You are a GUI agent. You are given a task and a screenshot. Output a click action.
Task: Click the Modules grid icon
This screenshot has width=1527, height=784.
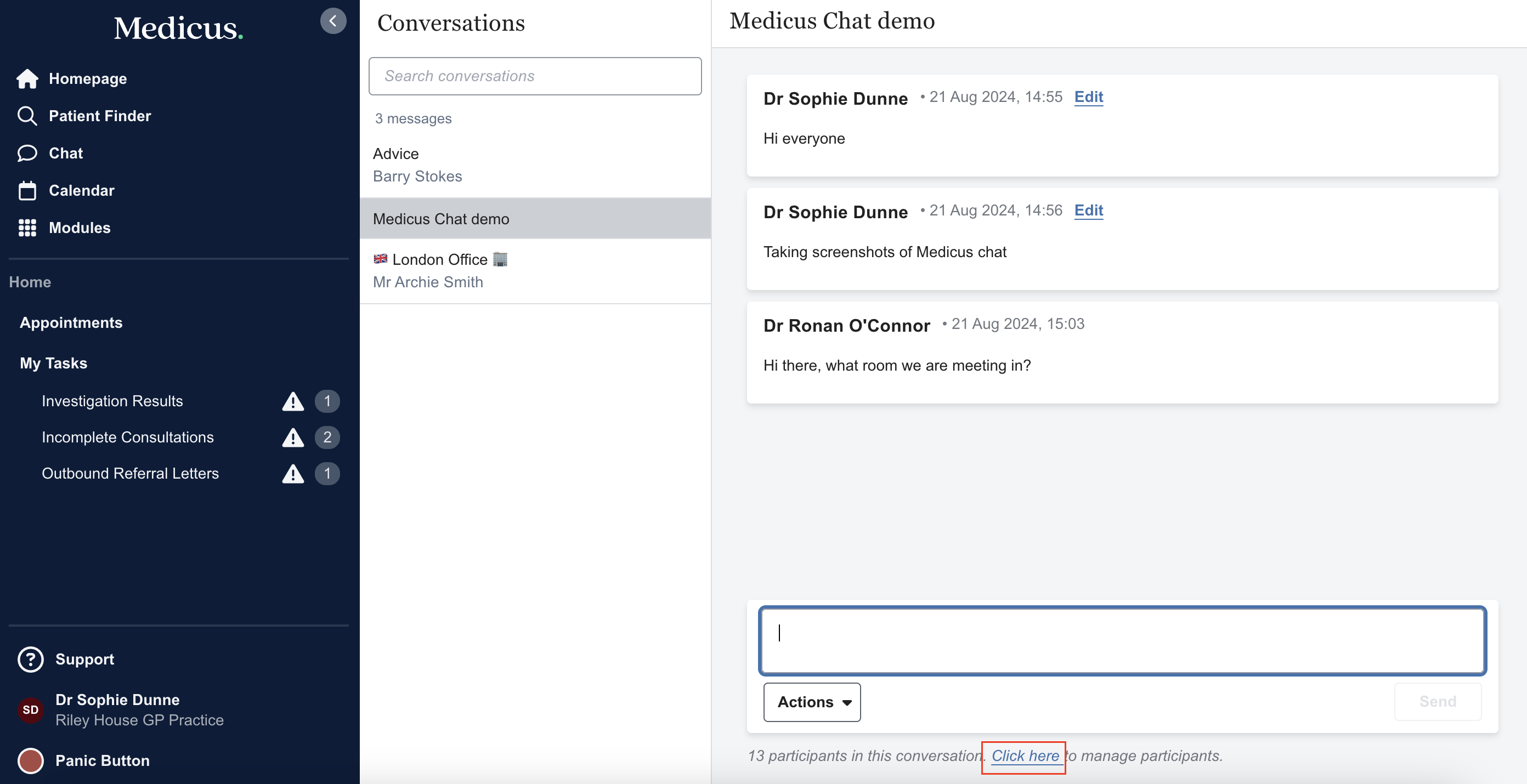click(27, 228)
